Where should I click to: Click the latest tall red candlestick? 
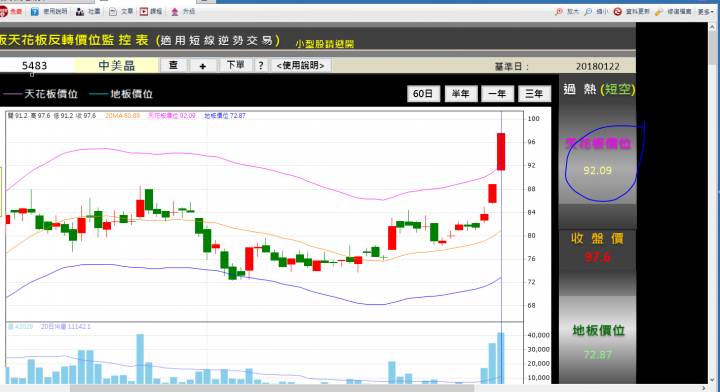point(501,151)
